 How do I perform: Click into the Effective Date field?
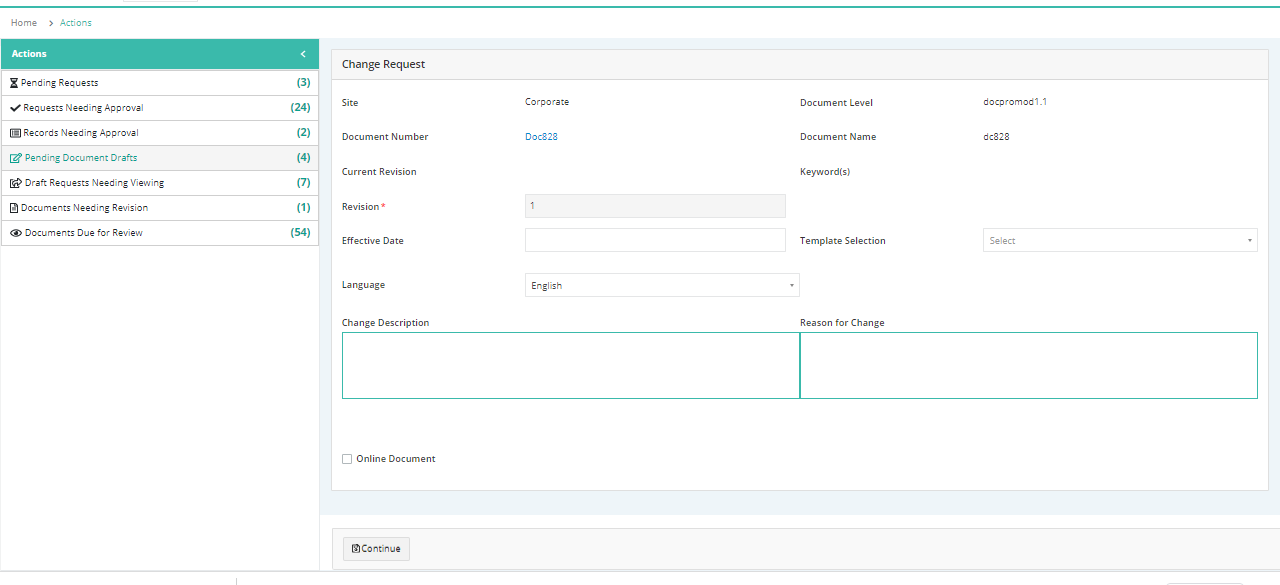pyautogui.click(x=655, y=240)
